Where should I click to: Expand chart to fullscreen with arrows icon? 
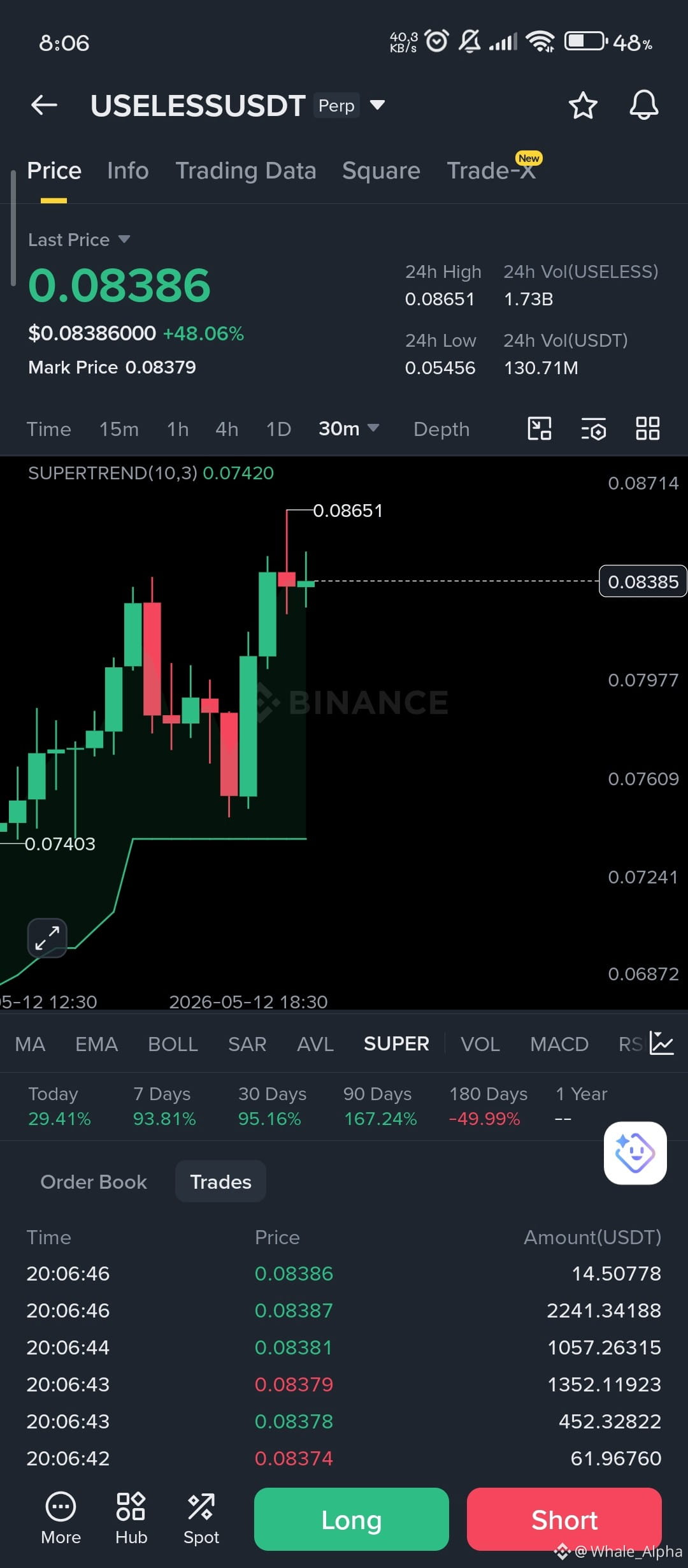pos(47,938)
